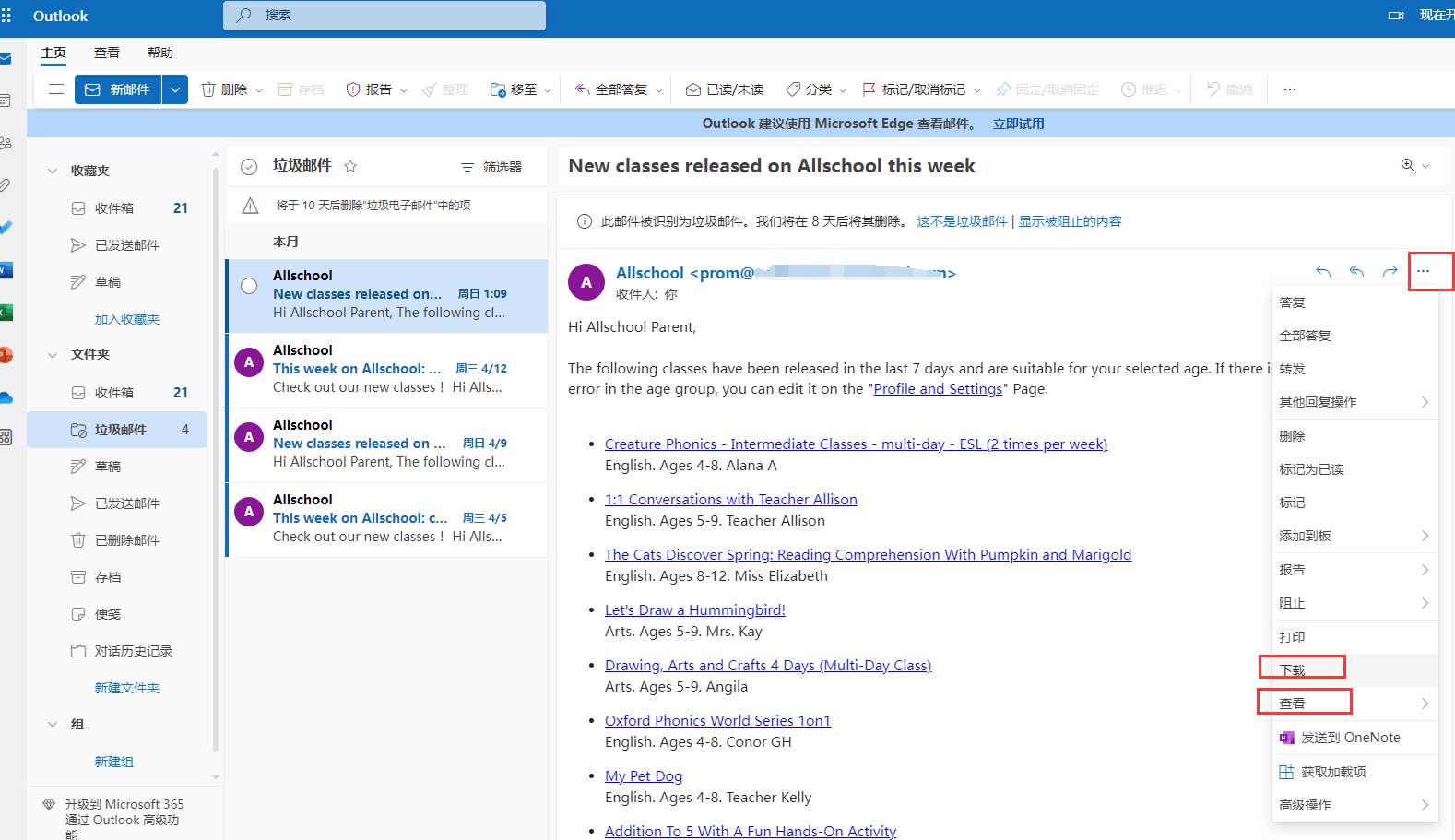Switch to the 帮助 tab
The image size is (1455, 840).
pyautogui.click(x=160, y=53)
